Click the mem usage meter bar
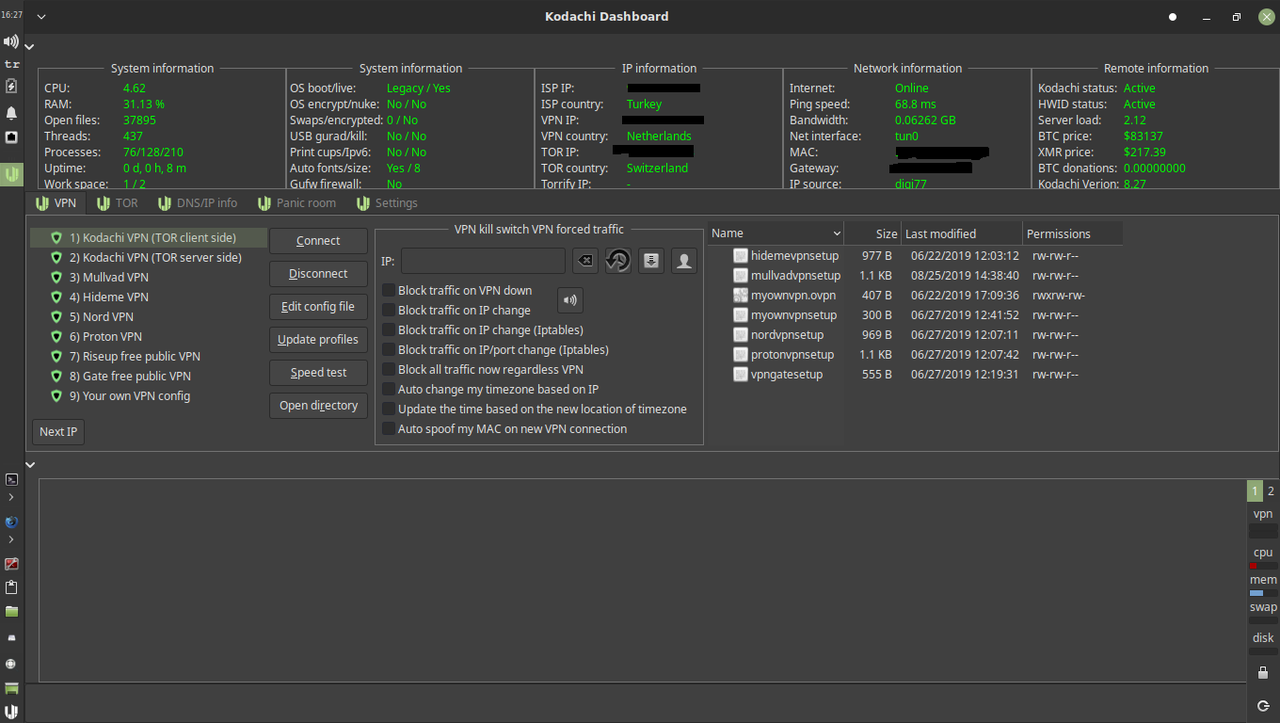The height and width of the screenshot is (723, 1280). coord(1263,593)
